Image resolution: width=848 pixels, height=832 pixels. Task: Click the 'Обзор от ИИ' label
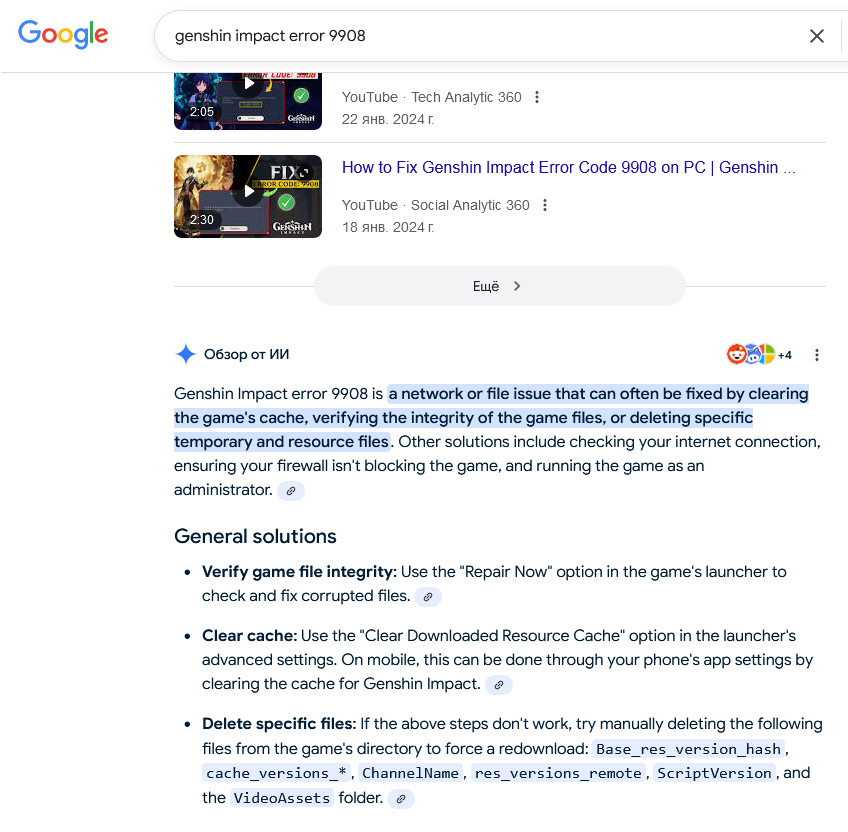[247, 354]
